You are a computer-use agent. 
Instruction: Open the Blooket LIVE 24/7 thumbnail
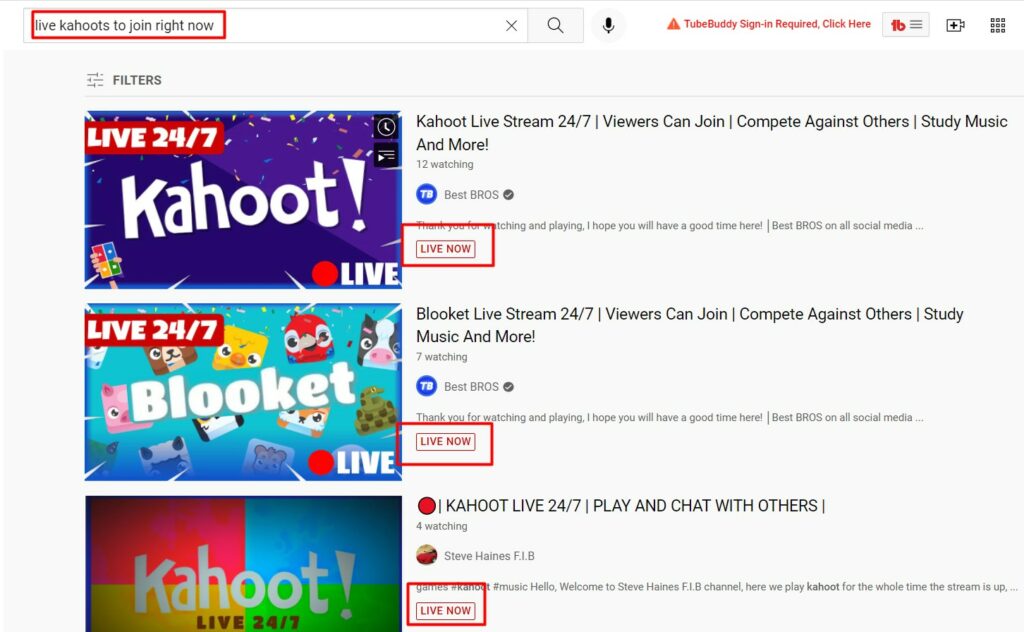tap(243, 392)
